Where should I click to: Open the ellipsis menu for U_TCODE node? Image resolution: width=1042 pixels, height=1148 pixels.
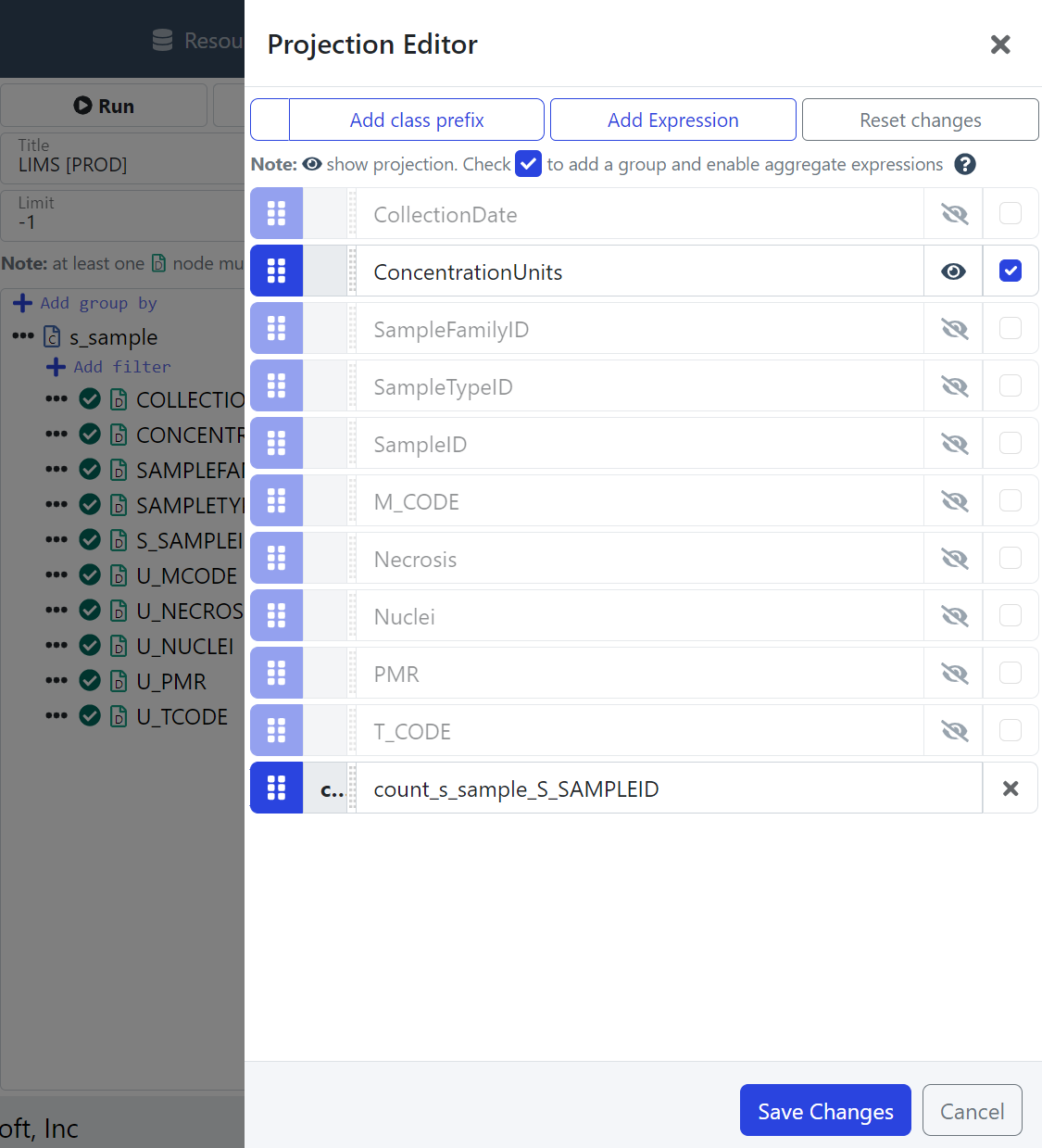pos(56,716)
